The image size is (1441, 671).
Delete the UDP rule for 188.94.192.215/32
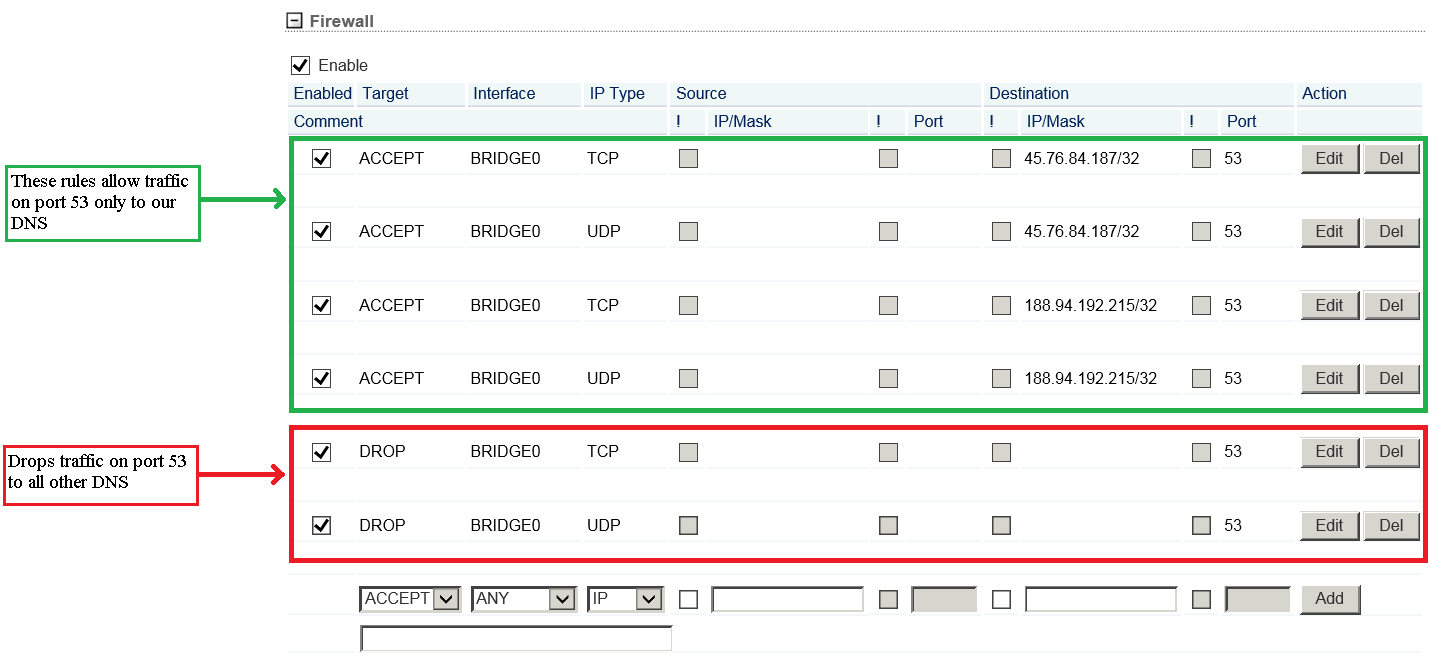(1391, 378)
